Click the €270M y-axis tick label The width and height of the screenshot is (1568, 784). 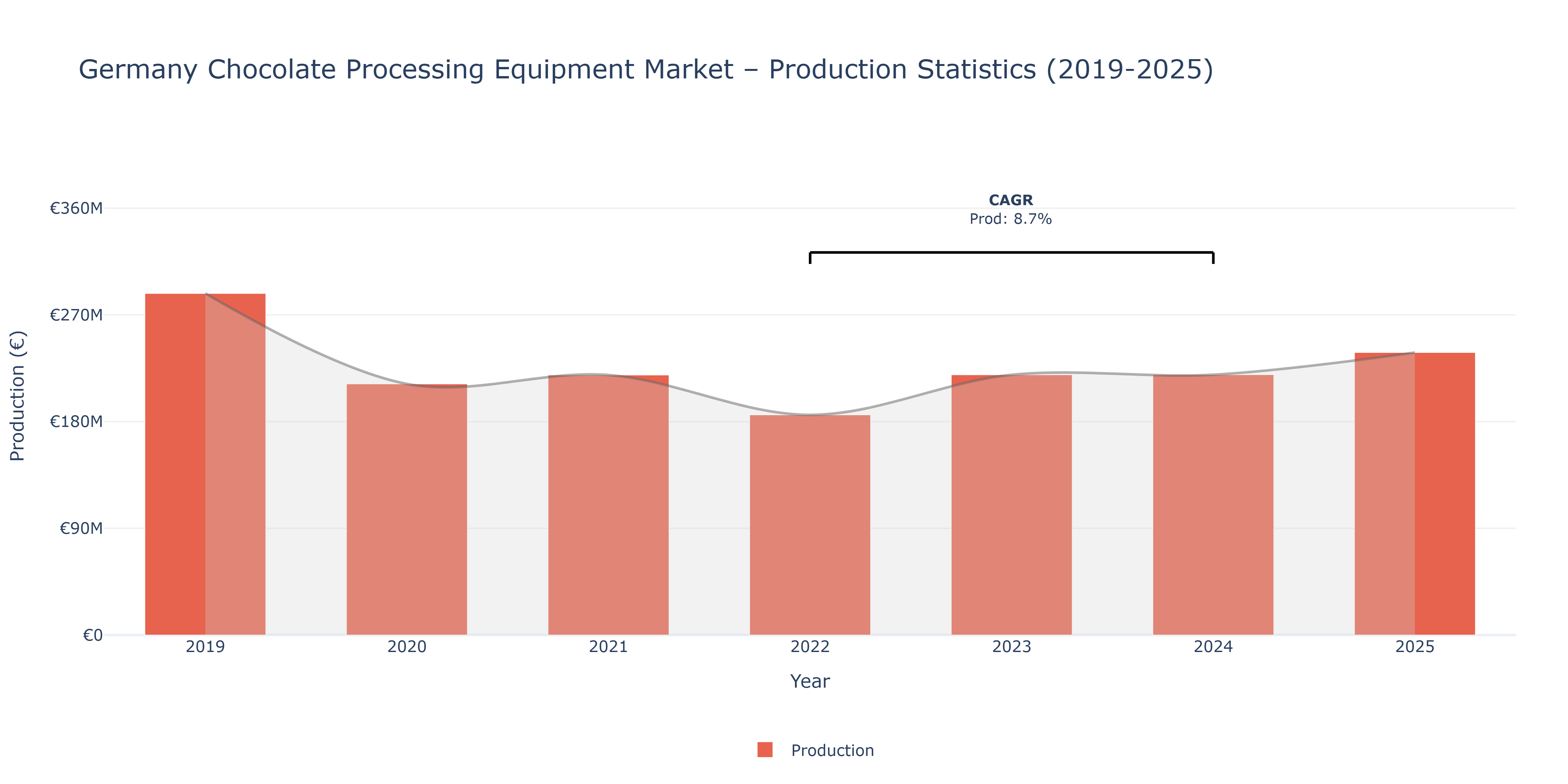[76, 315]
